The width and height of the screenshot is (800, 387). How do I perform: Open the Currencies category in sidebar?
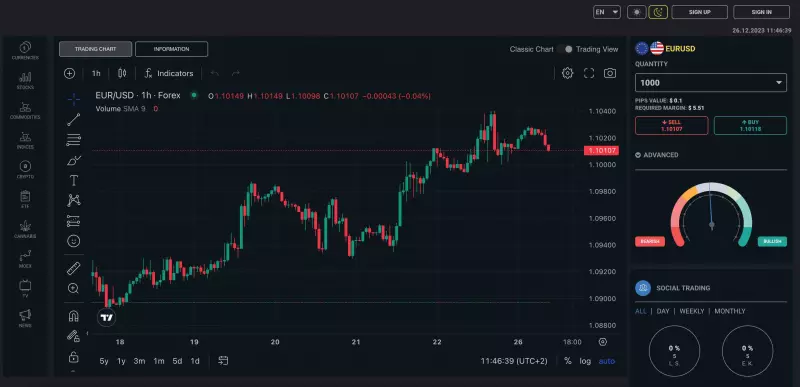tap(25, 51)
